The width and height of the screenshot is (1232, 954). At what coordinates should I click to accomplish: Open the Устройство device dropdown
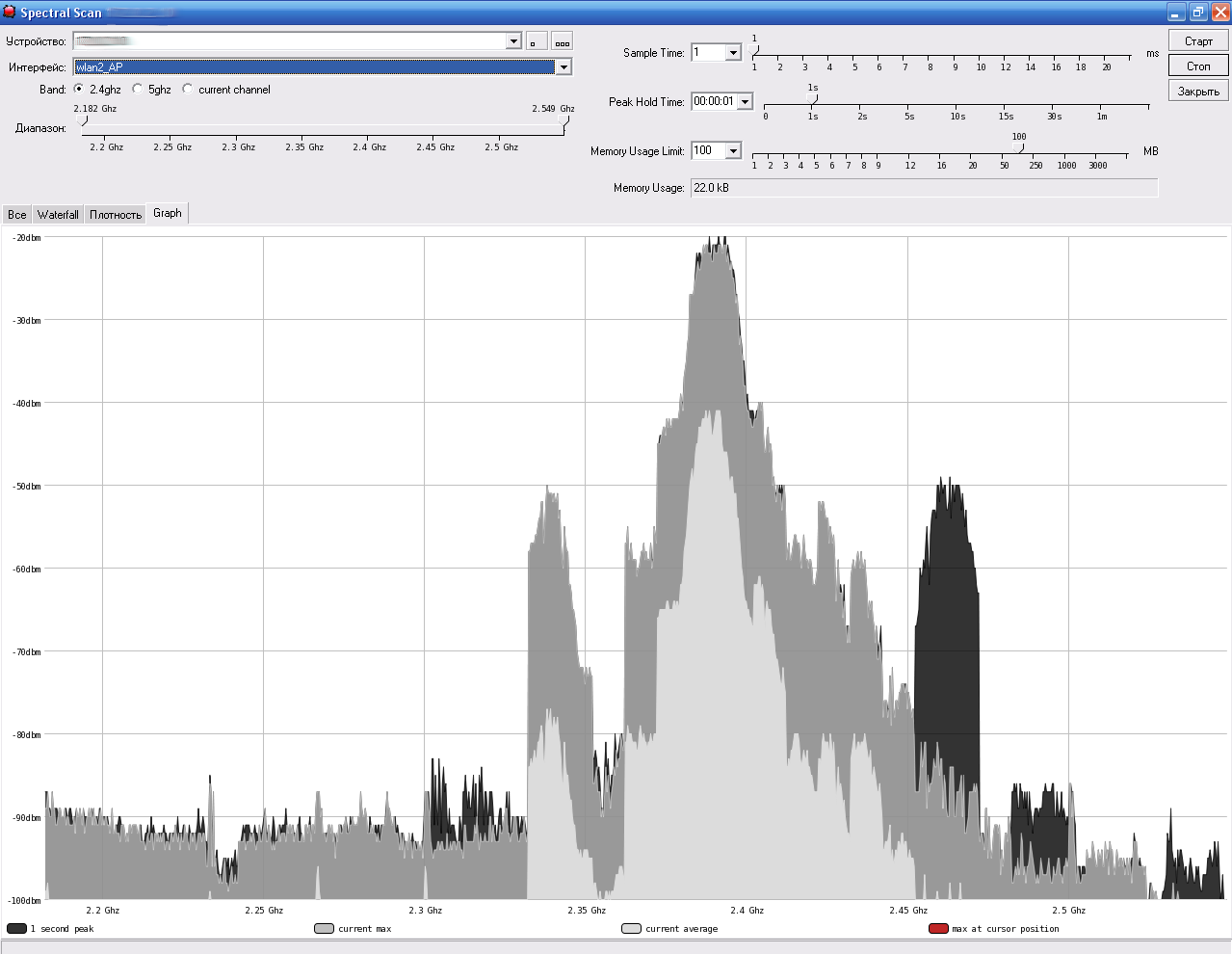(x=513, y=41)
